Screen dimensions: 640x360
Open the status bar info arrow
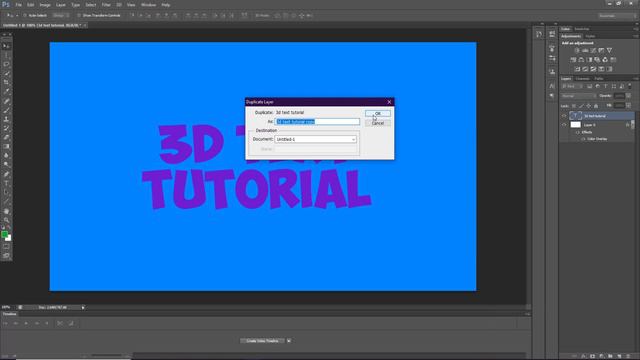click(83, 307)
